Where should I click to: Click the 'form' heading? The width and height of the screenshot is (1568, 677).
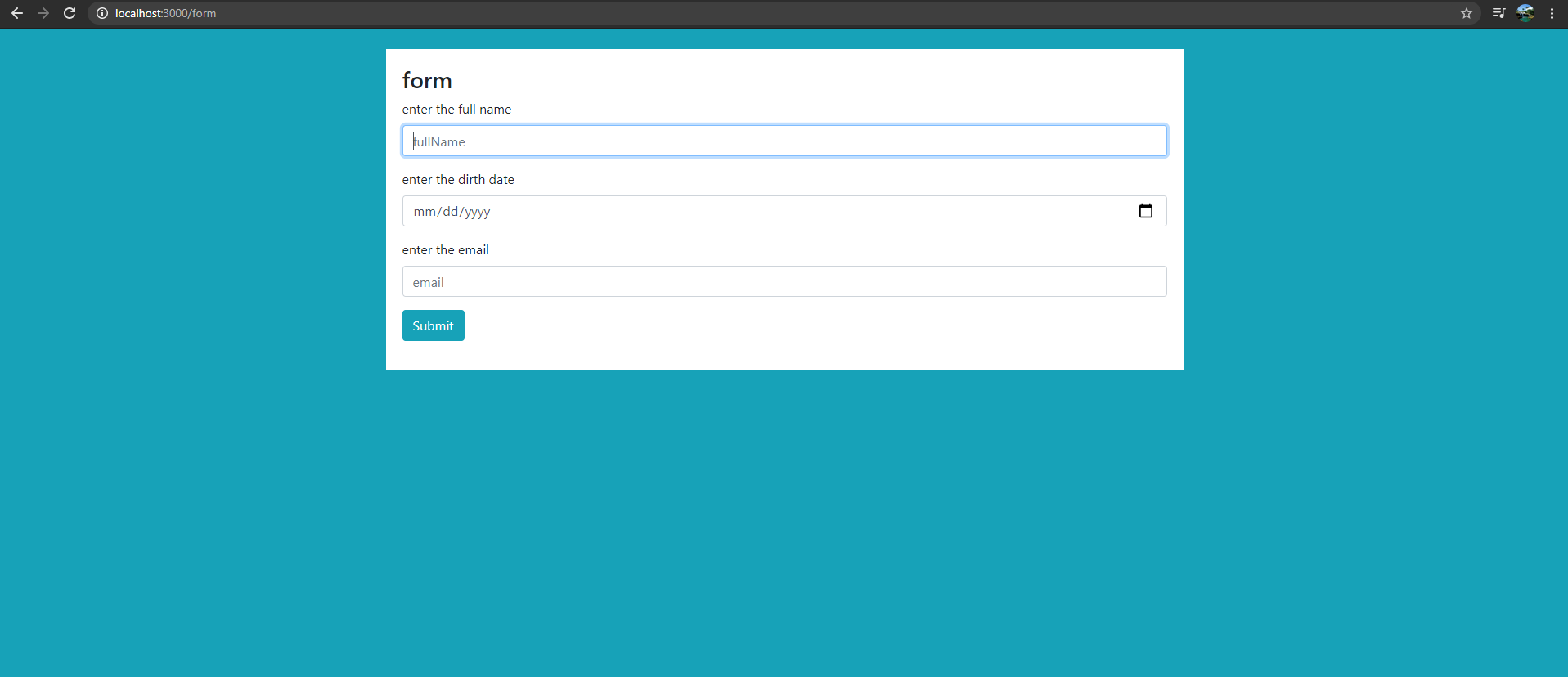[427, 80]
